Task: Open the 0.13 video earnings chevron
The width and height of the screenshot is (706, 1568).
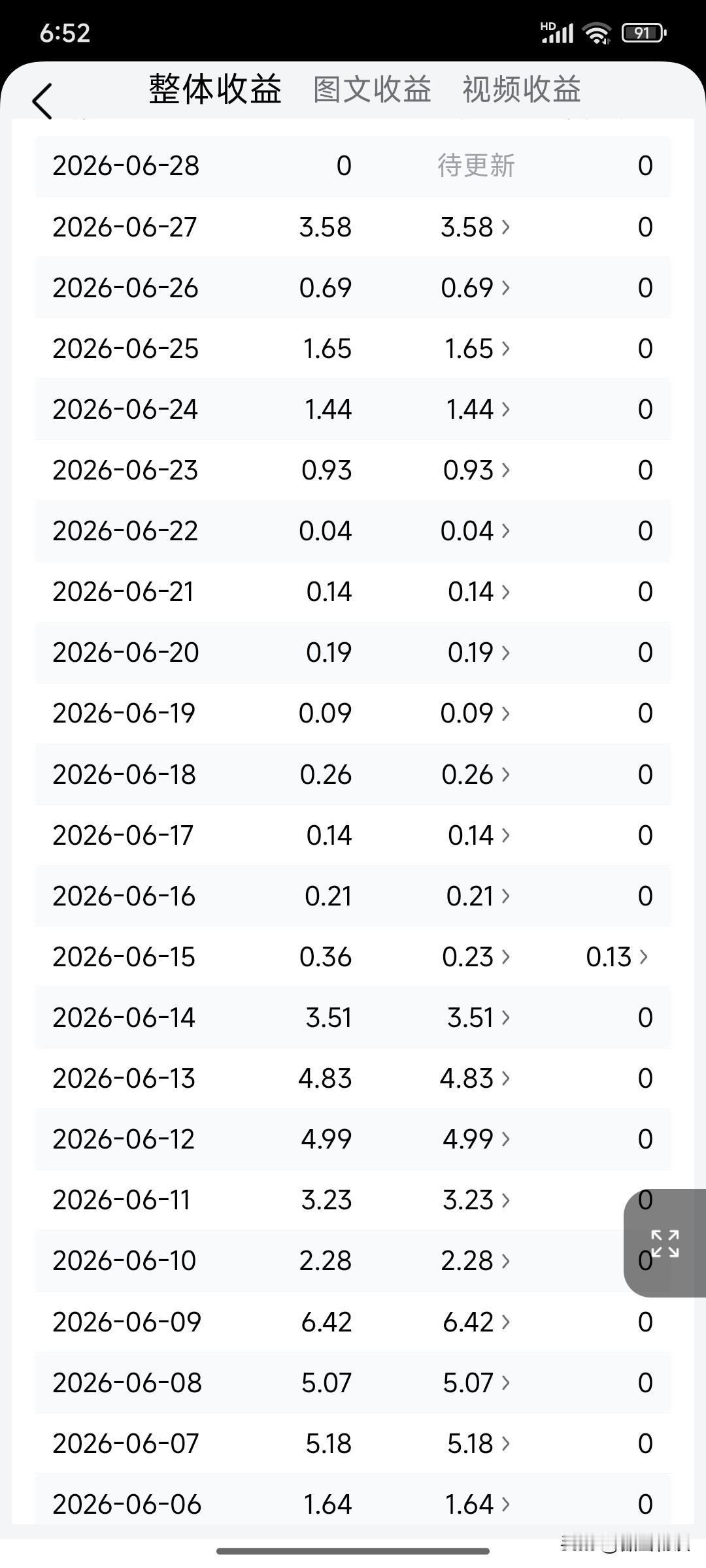Action: [617, 956]
